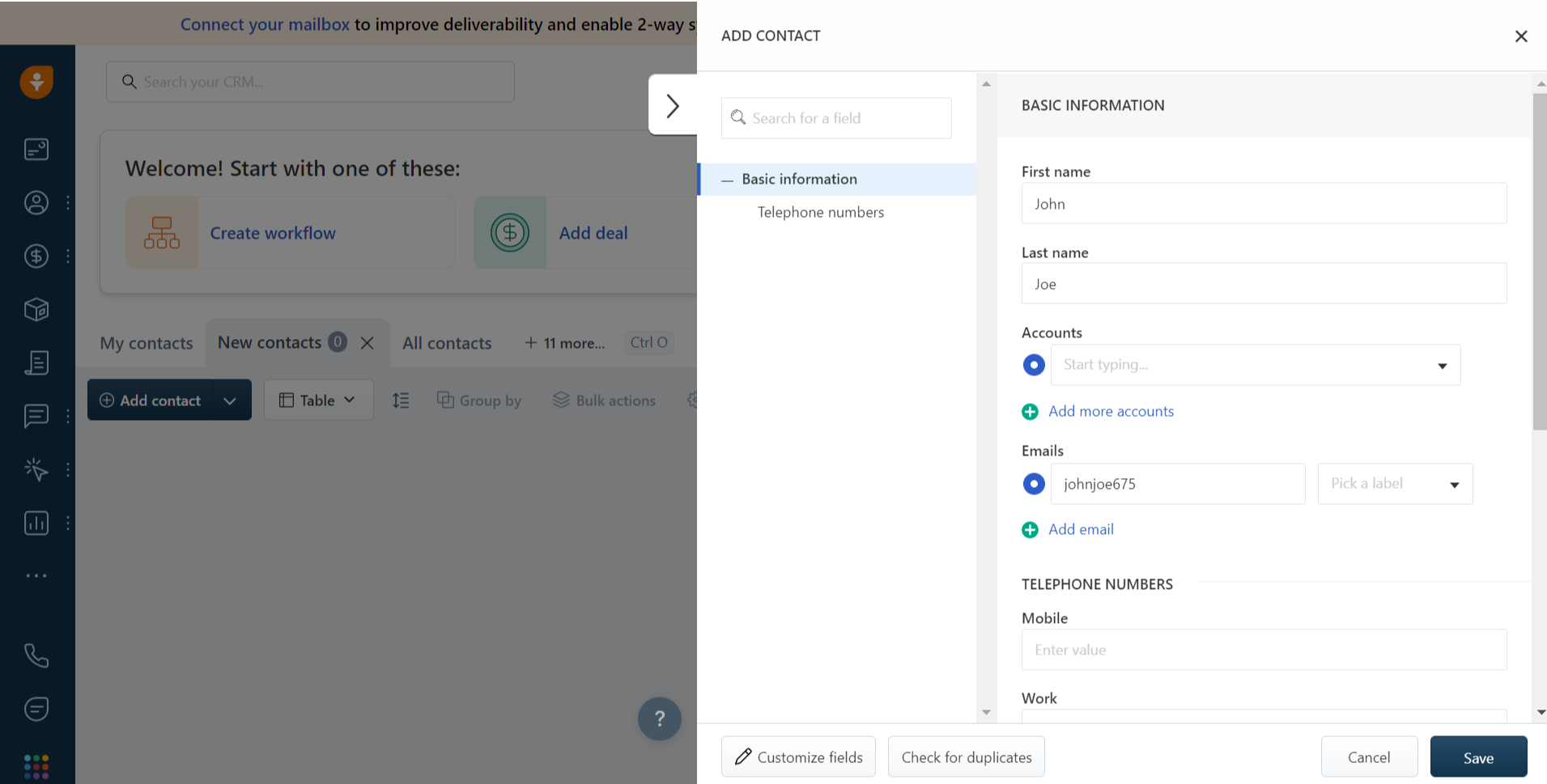This screenshot has height=784, width=1547.
Task: Open the Table view dropdown
Action: pyautogui.click(x=318, y=400)
